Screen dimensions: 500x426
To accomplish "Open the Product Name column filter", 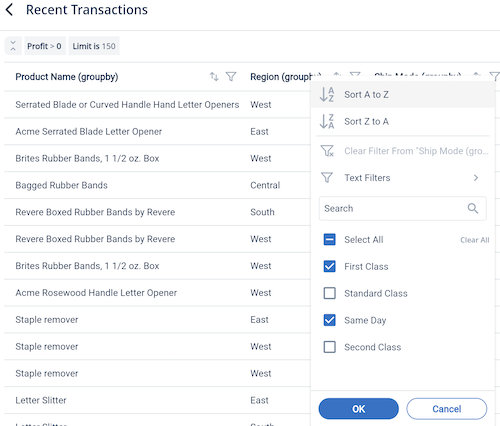I will click(231, 77).
